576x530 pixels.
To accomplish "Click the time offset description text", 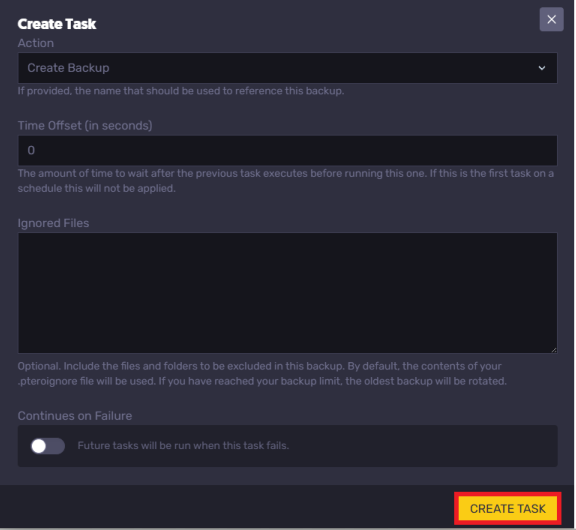I will pos(286,181).
